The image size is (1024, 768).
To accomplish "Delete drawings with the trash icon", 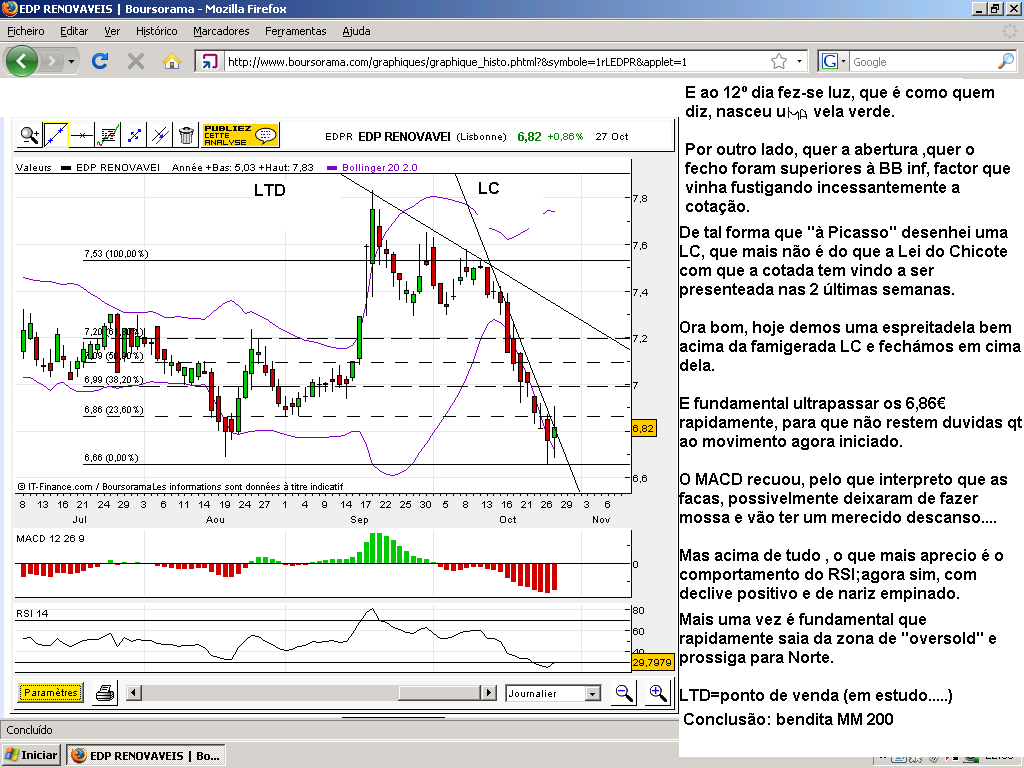I will (186, 135).
